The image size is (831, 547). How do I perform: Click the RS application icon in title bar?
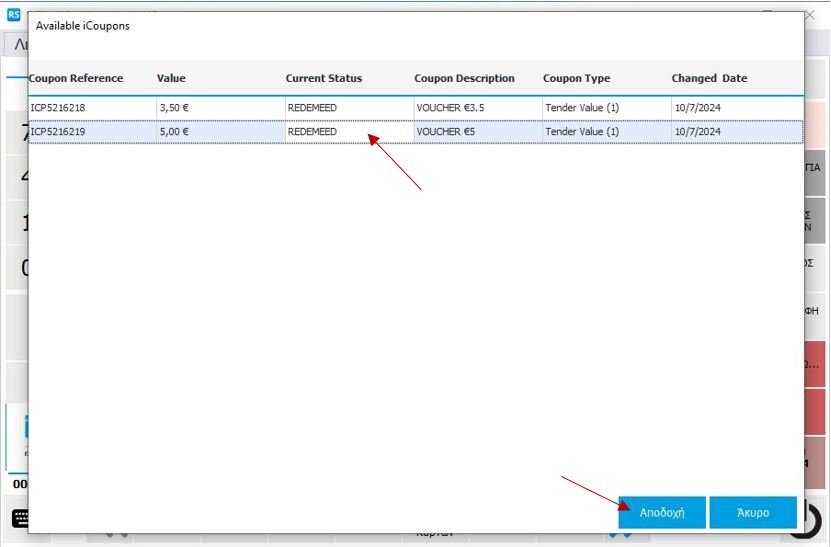pyautogui.click(x=13, y=15)
